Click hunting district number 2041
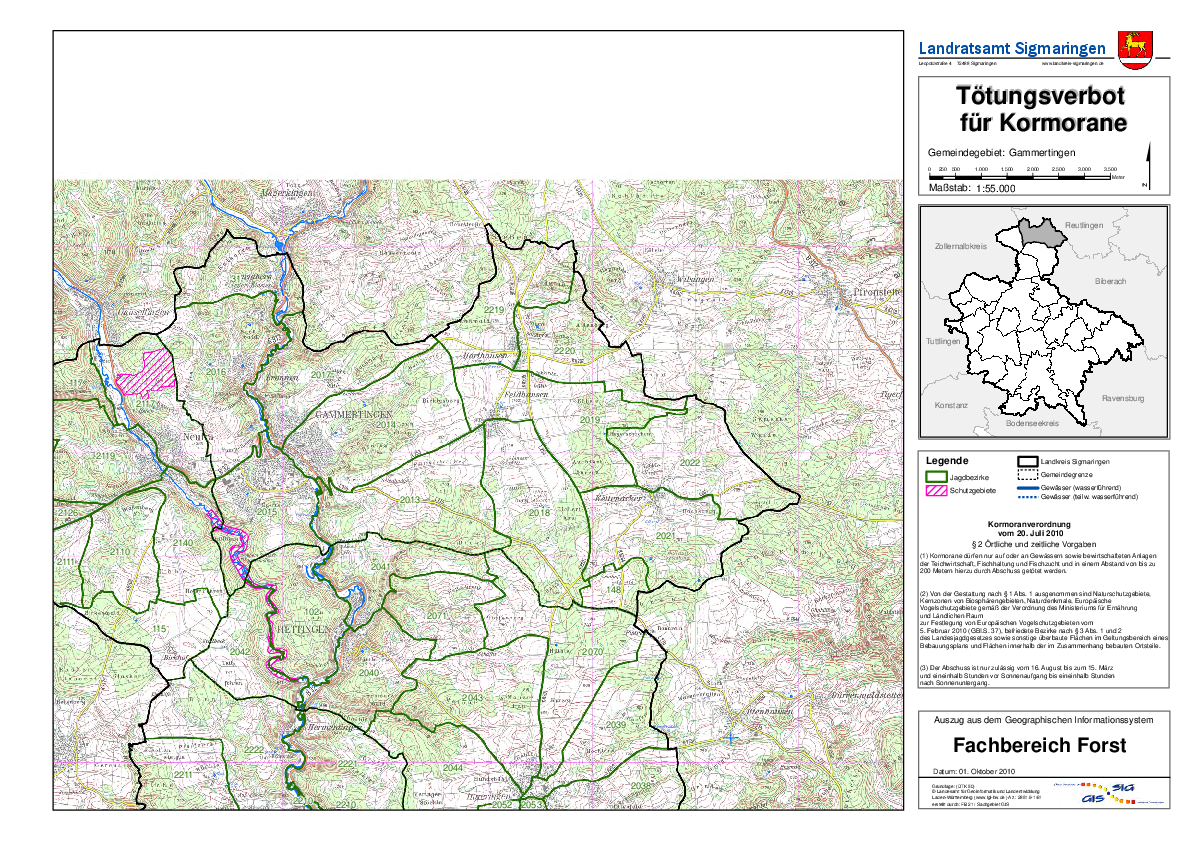 tap(381, 567)
